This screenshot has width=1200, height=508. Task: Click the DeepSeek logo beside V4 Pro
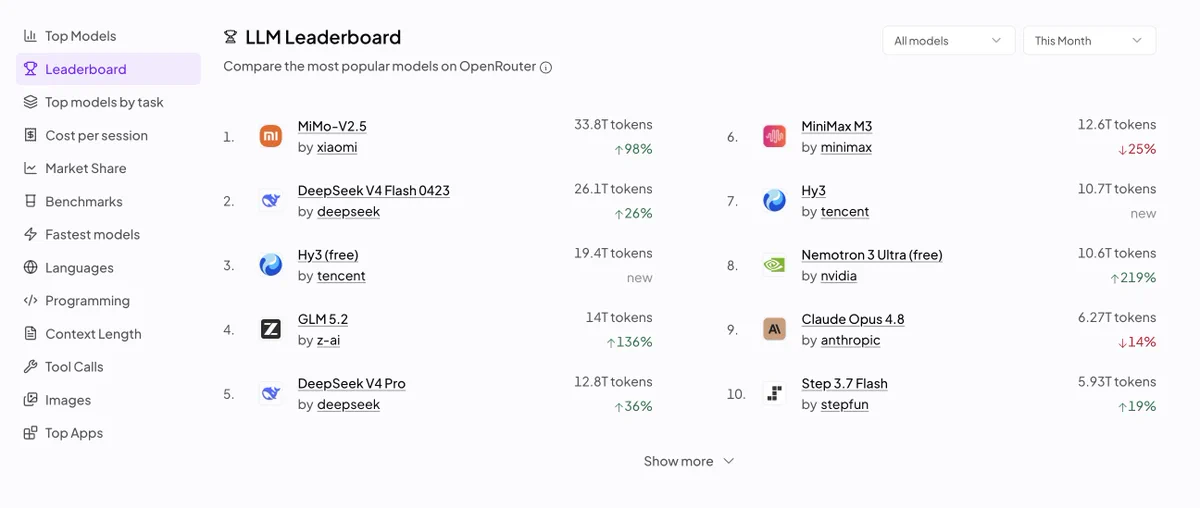click(x=270, y=394)
